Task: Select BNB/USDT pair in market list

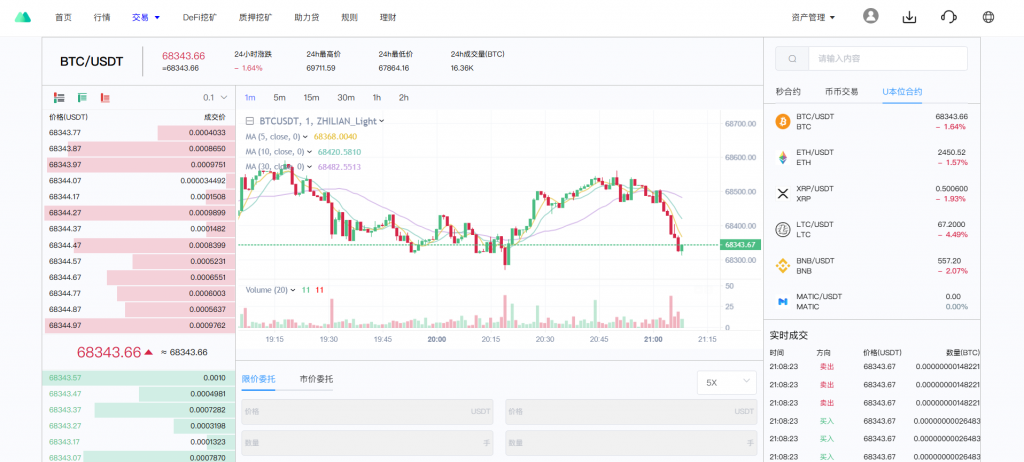Action: click(x=872, y=265)
